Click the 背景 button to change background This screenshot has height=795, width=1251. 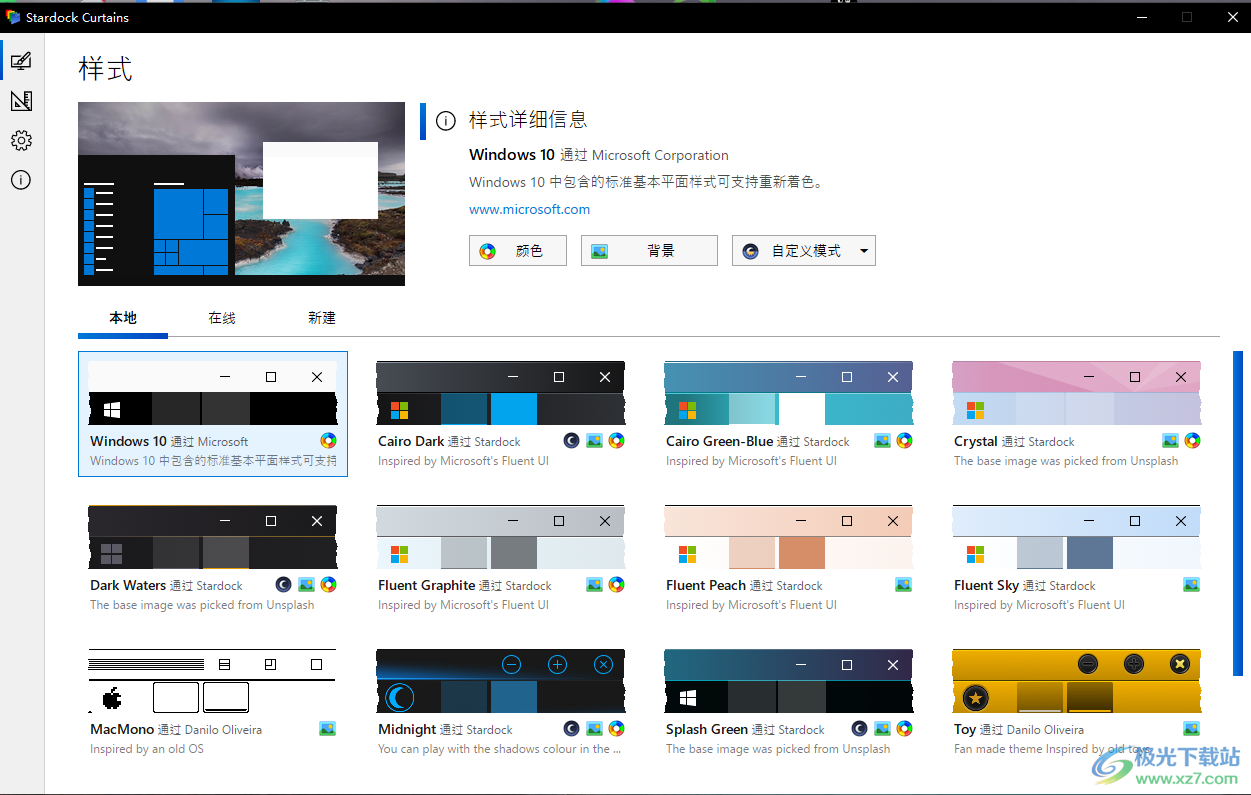648,250
